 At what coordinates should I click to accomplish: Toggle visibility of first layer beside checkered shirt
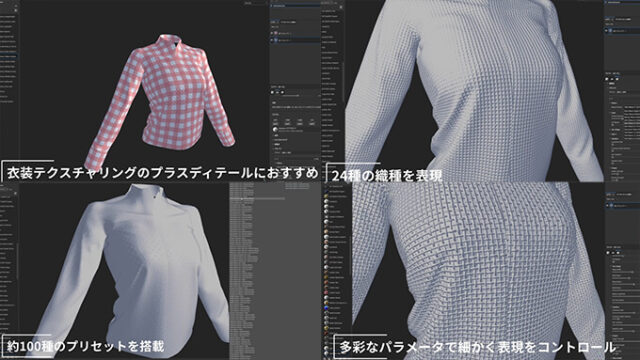click(272, 33)
